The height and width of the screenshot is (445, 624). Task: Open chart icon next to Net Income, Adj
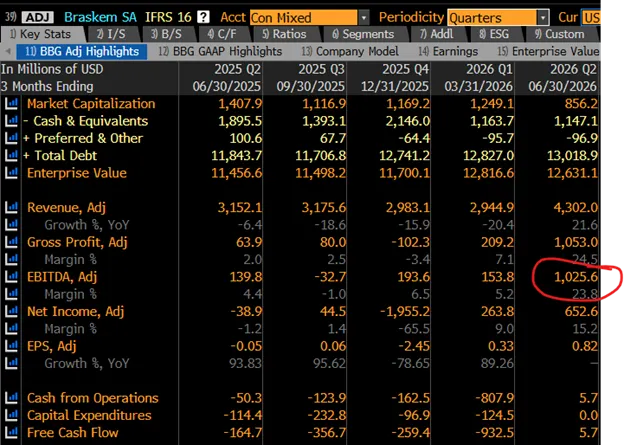[11, 312]
